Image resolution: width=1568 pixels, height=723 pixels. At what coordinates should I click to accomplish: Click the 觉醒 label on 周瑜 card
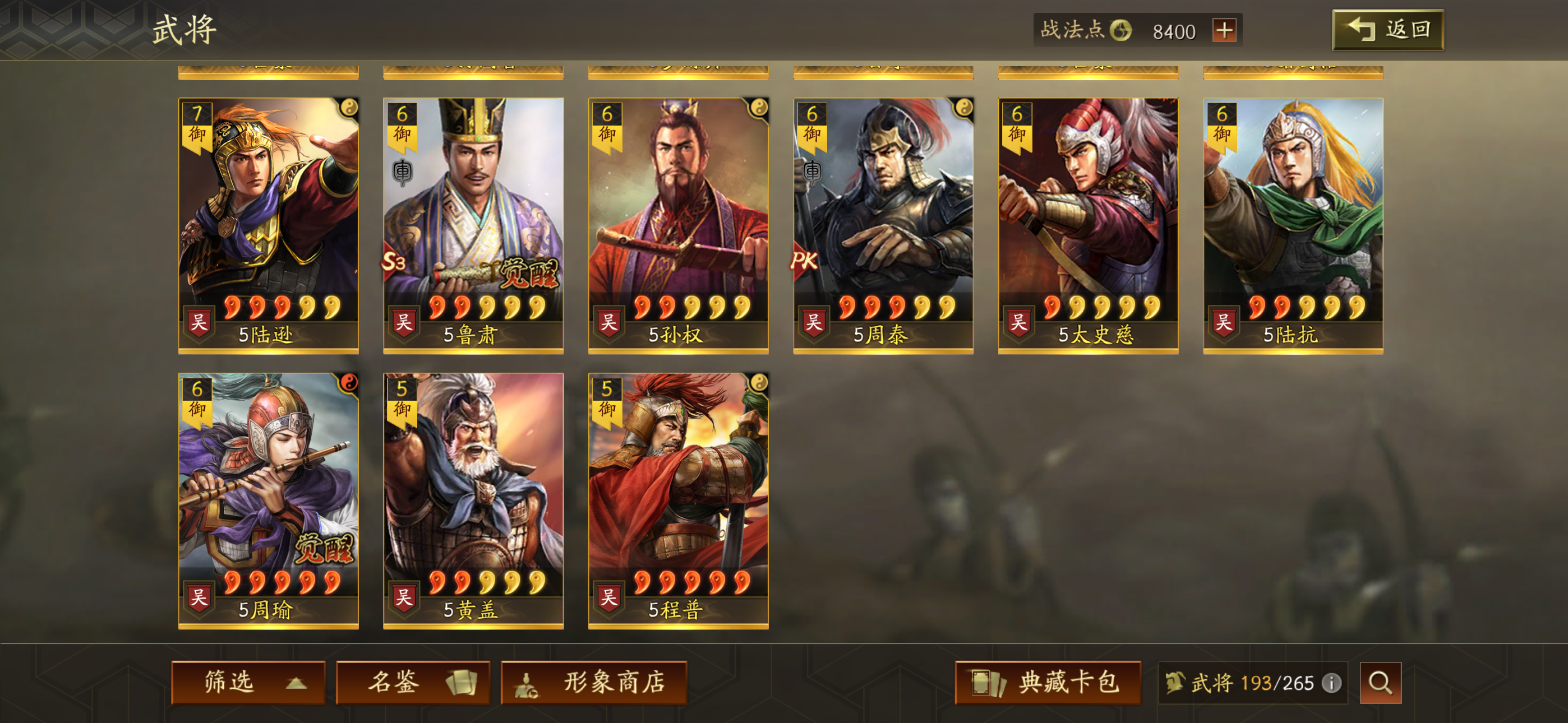324,548
